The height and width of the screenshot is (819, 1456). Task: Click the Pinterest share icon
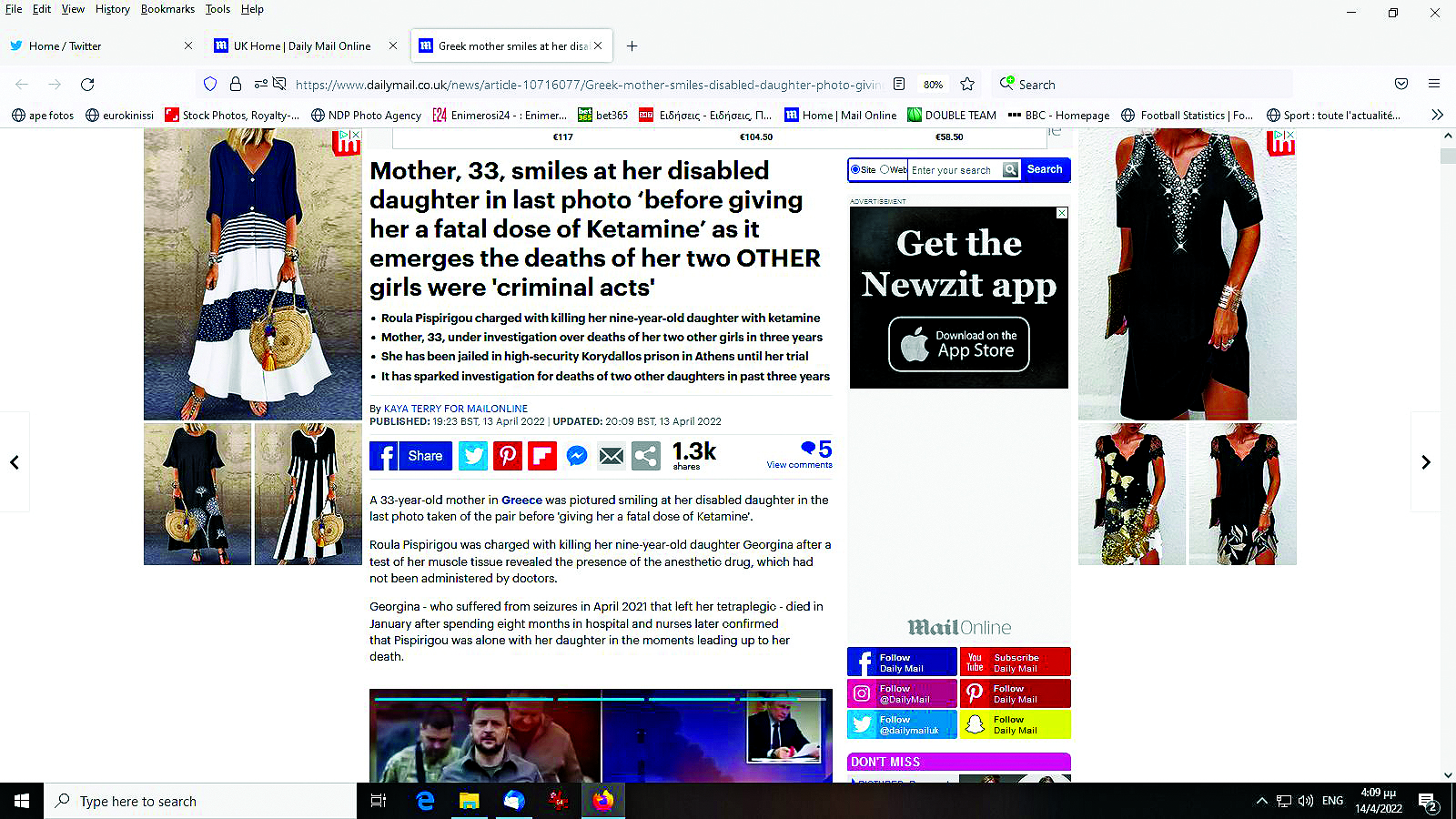pos(508,456)
